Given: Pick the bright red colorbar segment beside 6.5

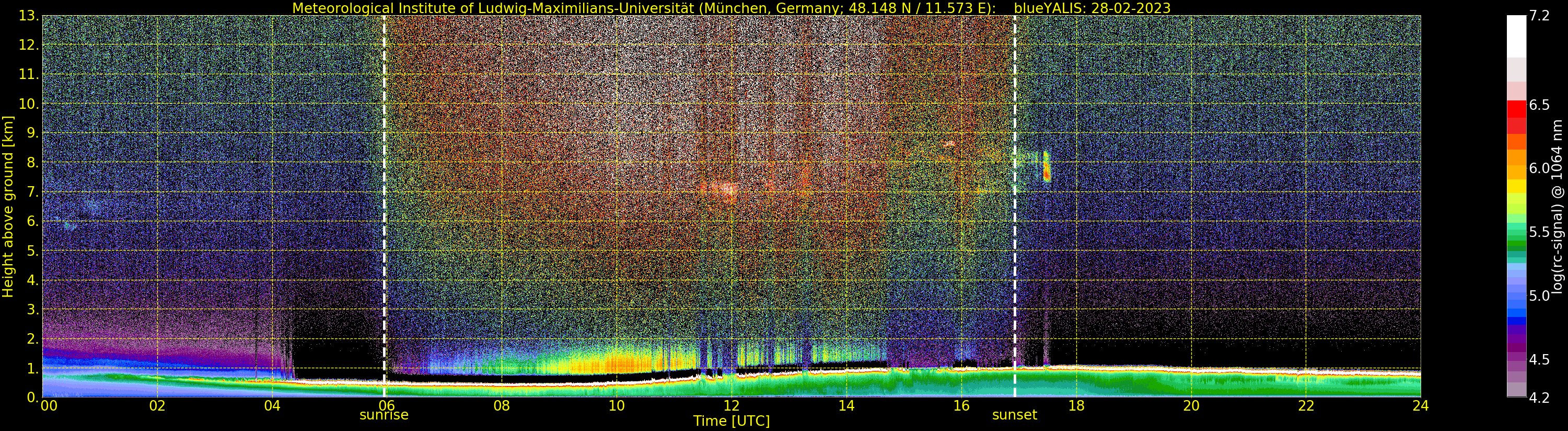Looking at the screenshot, I should pos(1516,110).
